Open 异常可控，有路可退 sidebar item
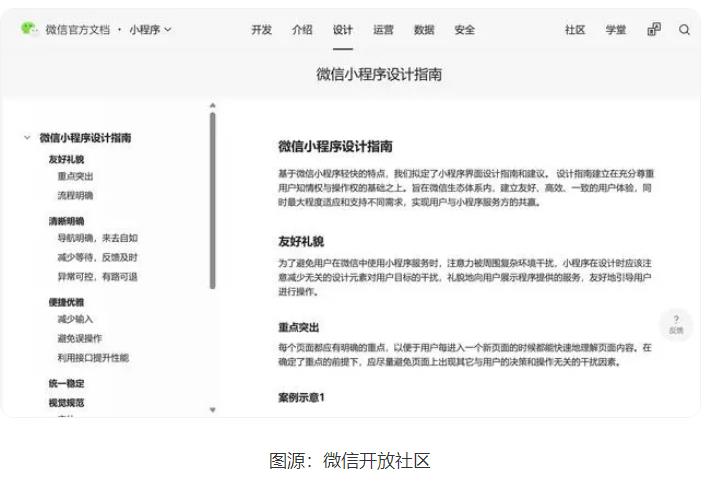704x489 pixels. pyautogui.click(x=97, y=276)
